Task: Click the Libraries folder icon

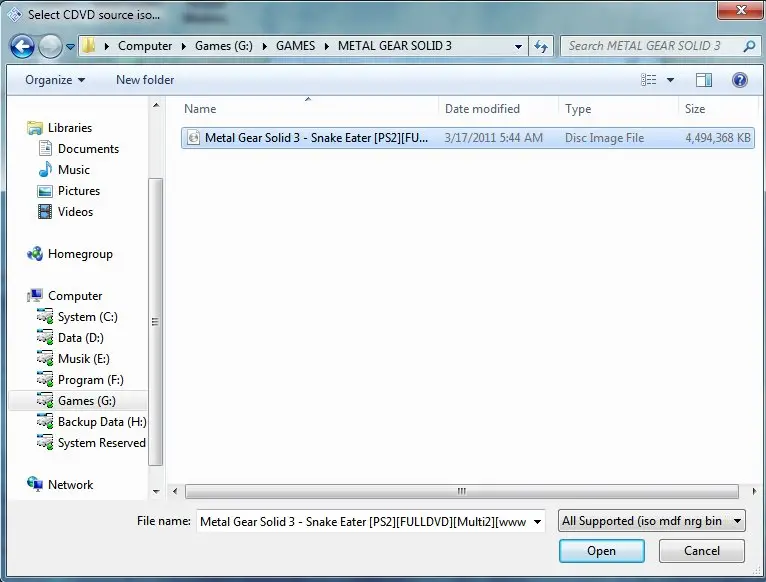Action: coord(35,128)
